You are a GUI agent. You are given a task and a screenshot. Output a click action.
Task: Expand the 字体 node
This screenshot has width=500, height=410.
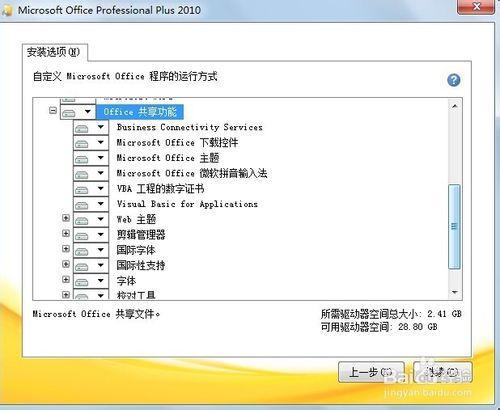66,279
